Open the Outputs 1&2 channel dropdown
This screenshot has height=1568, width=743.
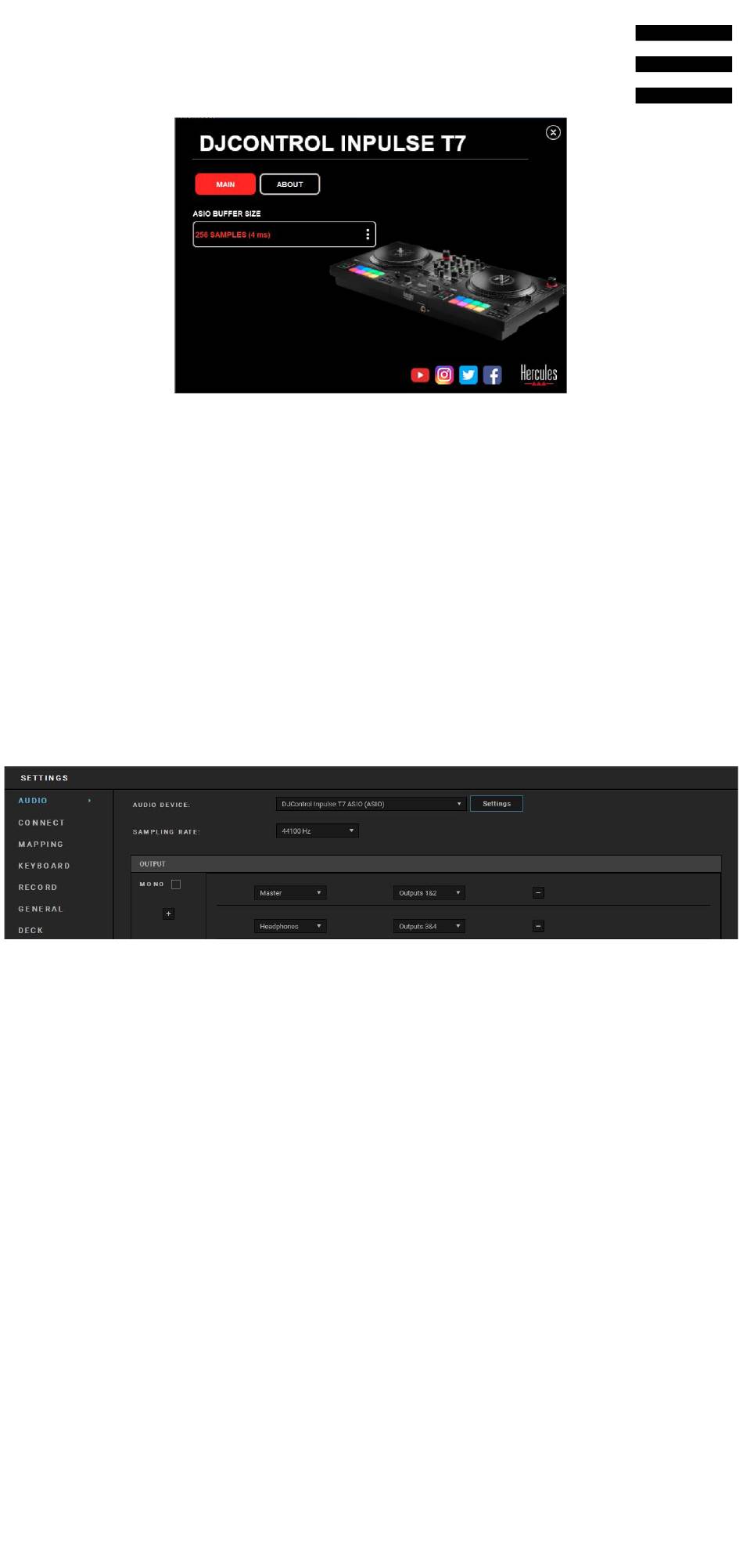429,893
